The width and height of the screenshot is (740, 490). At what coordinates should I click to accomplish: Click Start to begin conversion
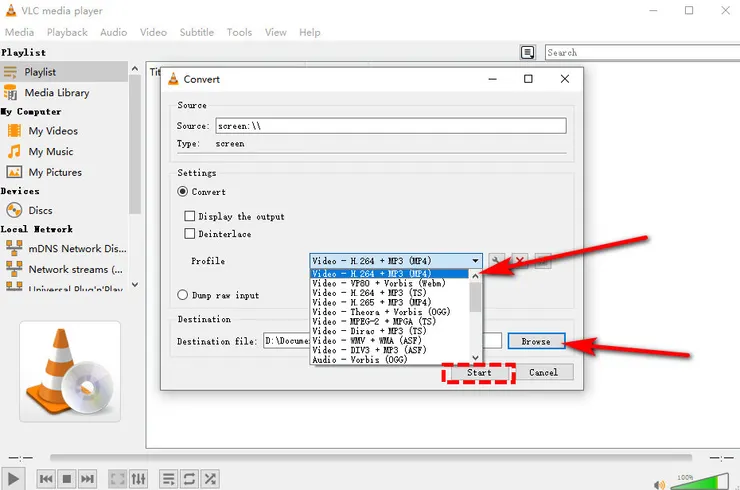(x=479, y=372)
